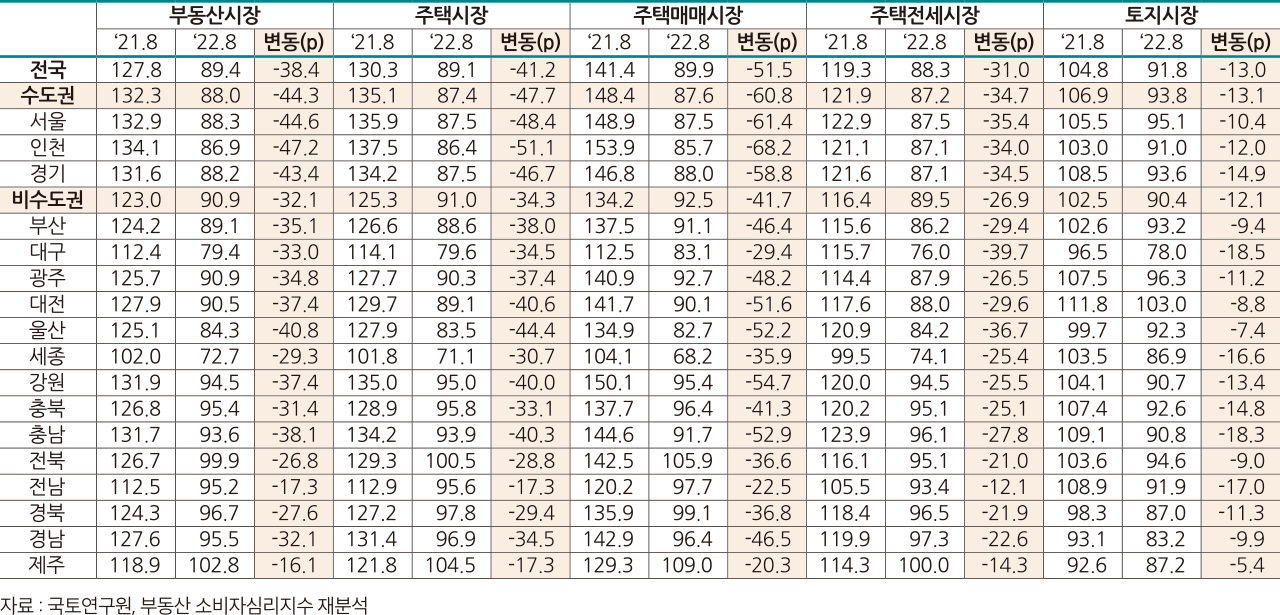Viewport: 1280px width, 615px height.
Task: Select the 인천 row label
Action: pyautogui.click(x=48, y=148)
